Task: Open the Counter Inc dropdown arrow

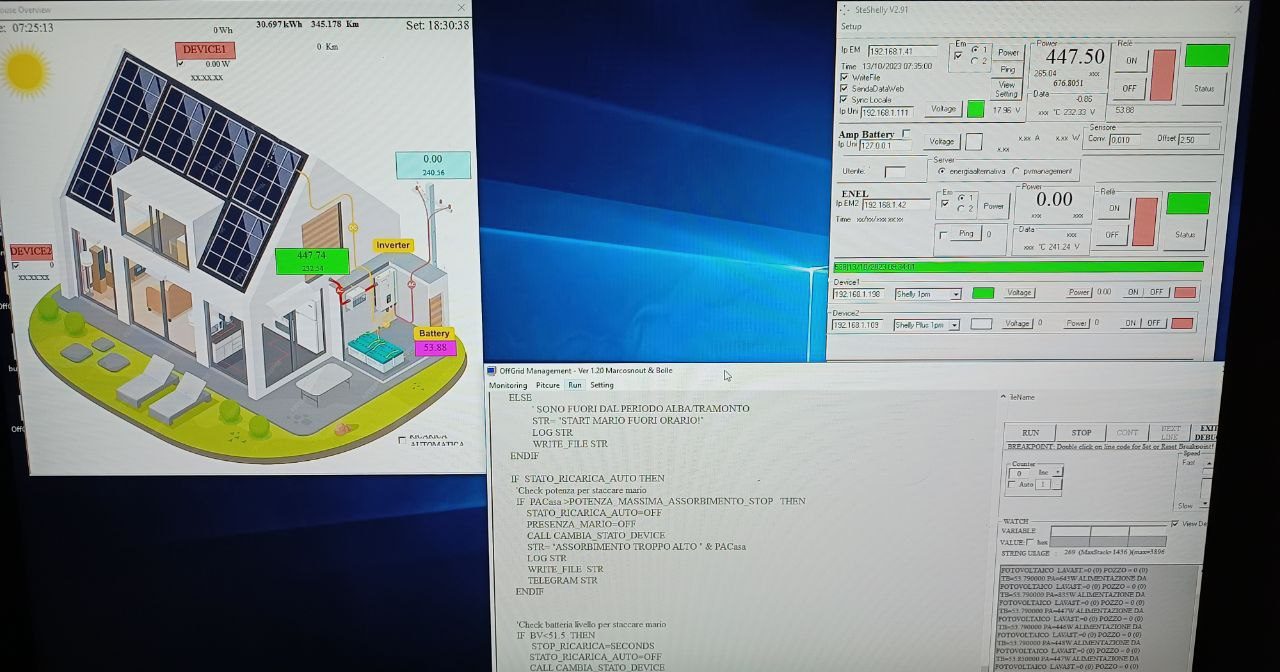Action: click(1058, 472)
